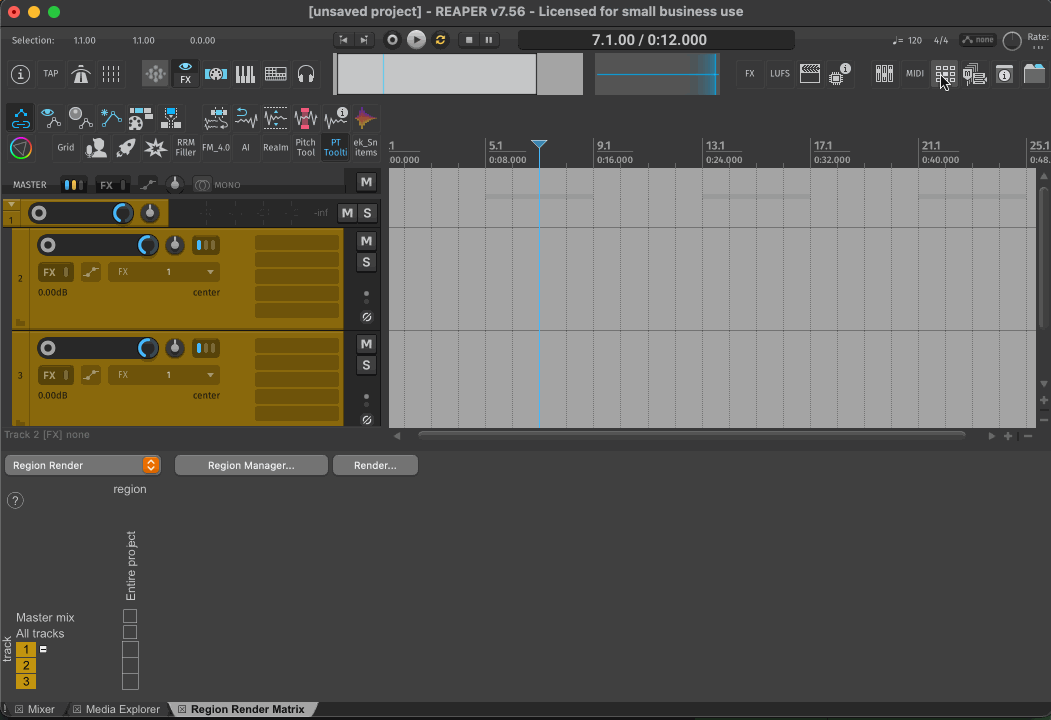Open track 3 FX 1 dropdown
Viewport: 1051px width, 720px height.
pos(164,375)
